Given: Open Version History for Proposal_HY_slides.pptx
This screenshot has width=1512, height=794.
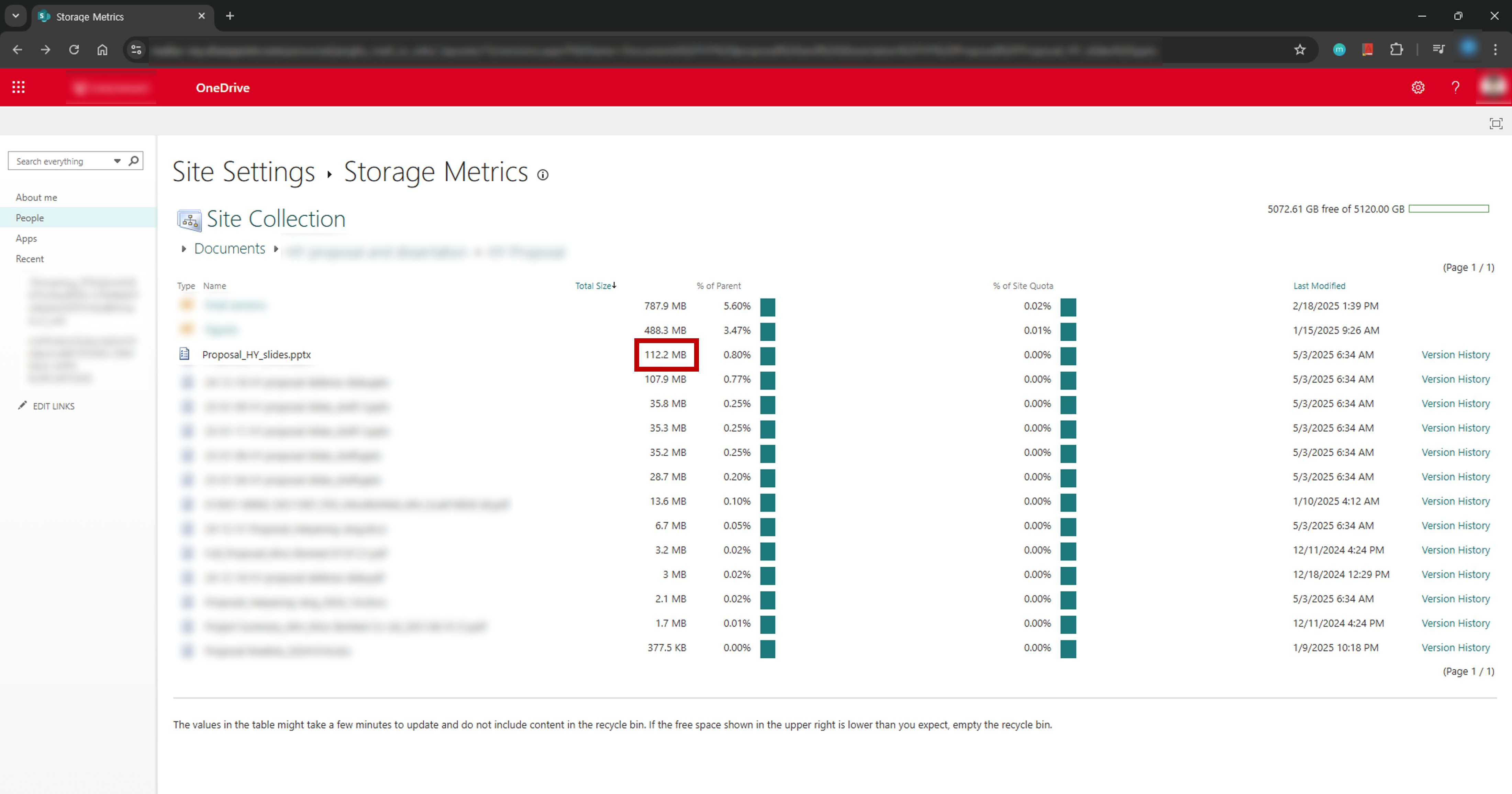Looking at the screenshot, I should 1455,355.
